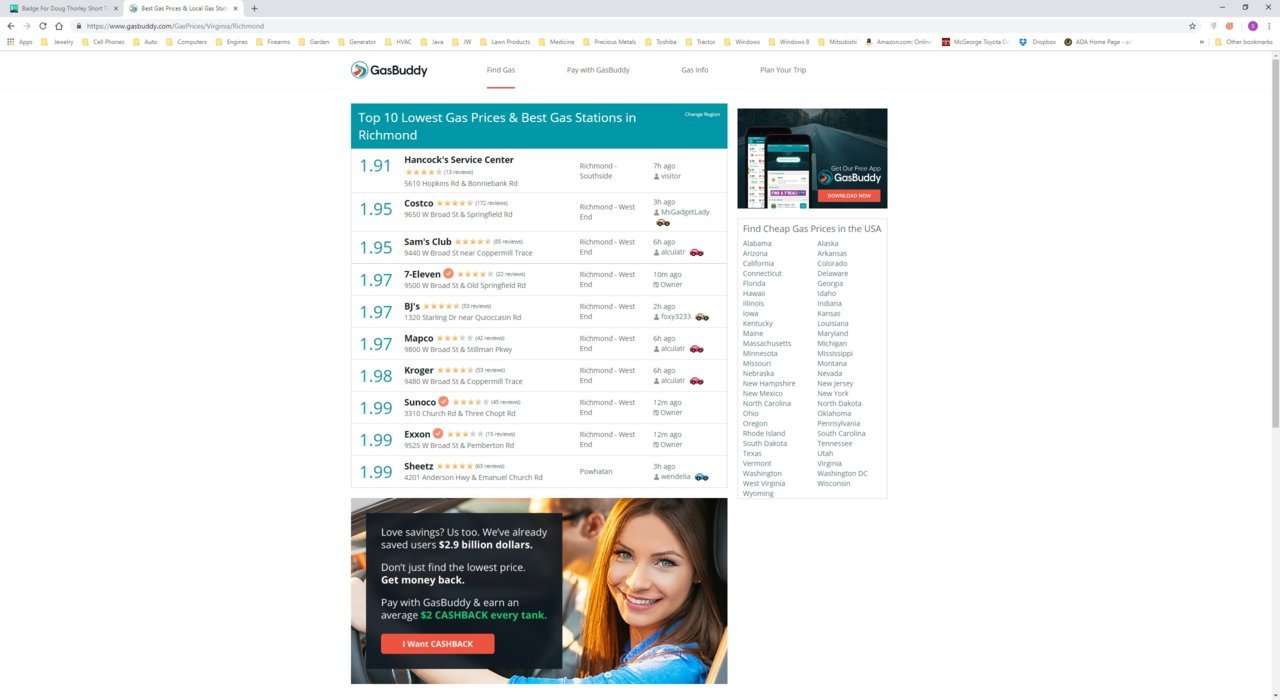The width and height of the screenshot is (1280, 700).
Task: Expand the Precious Metals bookmarks folder
Action: [609, 42]
